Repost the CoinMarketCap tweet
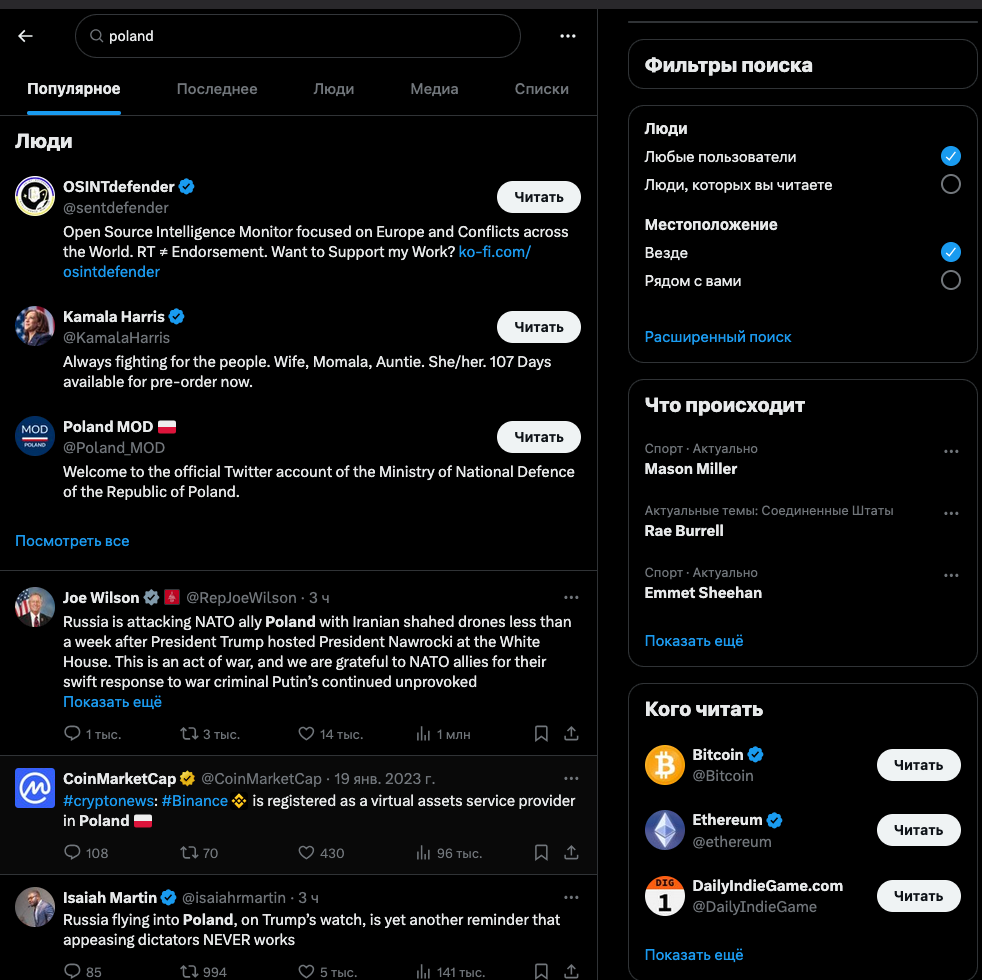The width and height of the screenshot is (982, 980). click(x=189, y=852)
